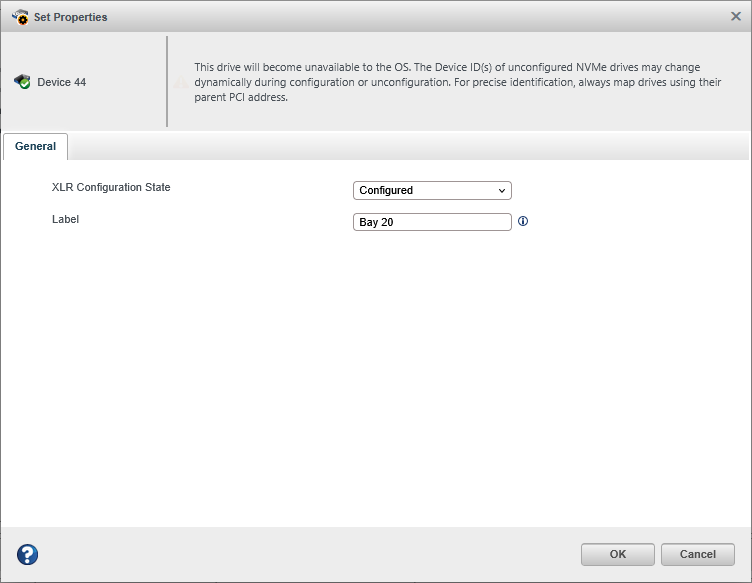
Task: Click the XLR Configuration State caption
Action: [x=111, y=187]
